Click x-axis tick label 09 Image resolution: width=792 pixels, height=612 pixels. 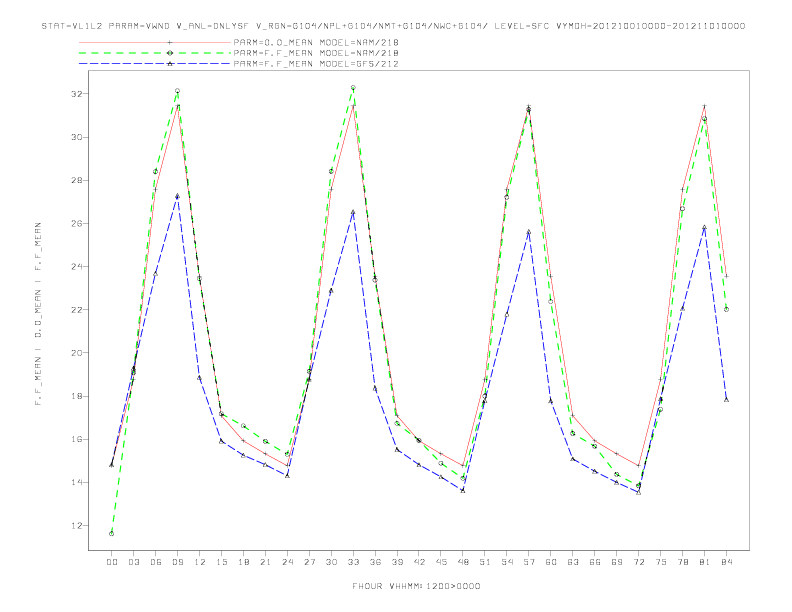tap(177, 562)
